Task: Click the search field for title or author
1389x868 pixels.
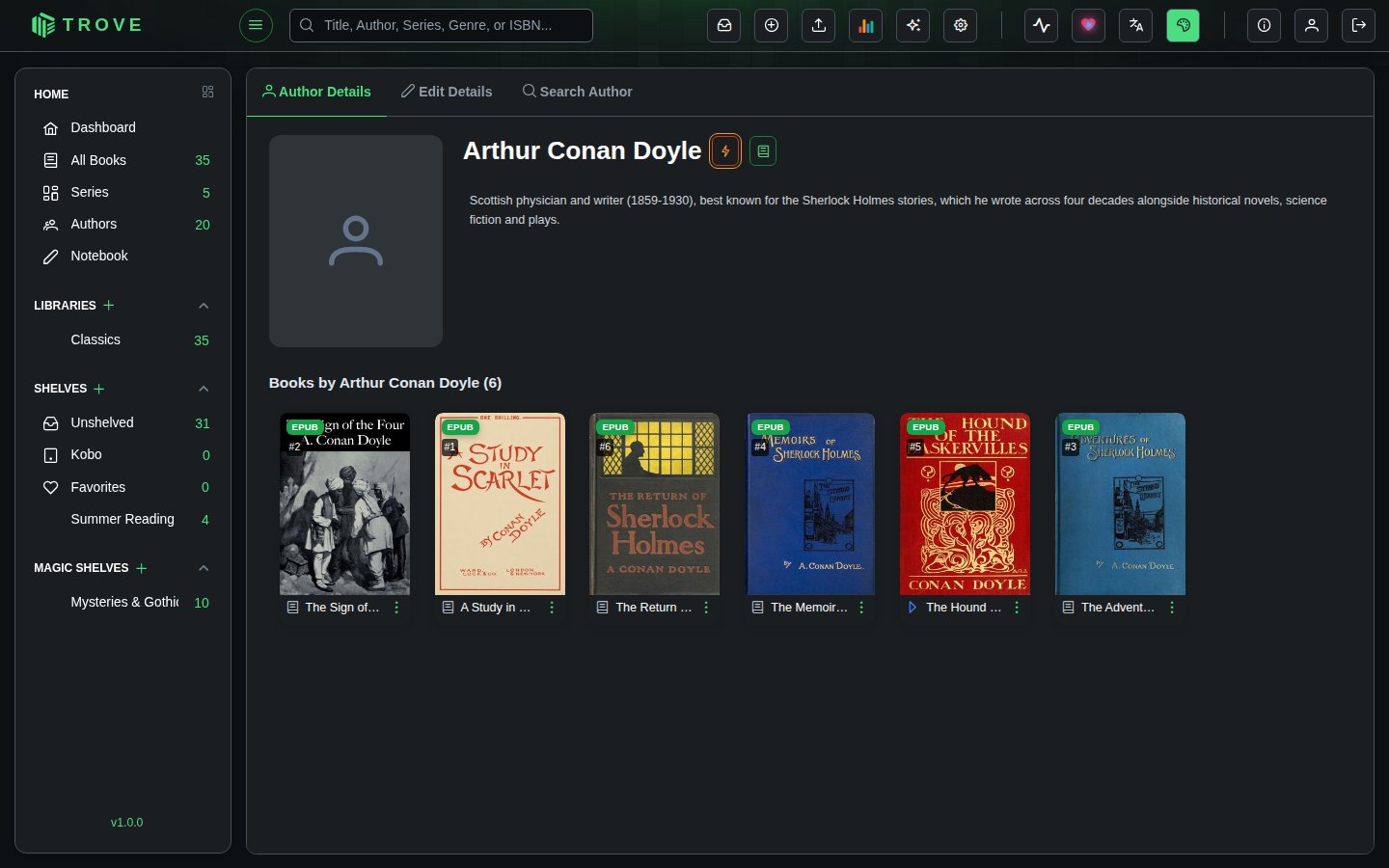Action: click(x=441, y=25)
